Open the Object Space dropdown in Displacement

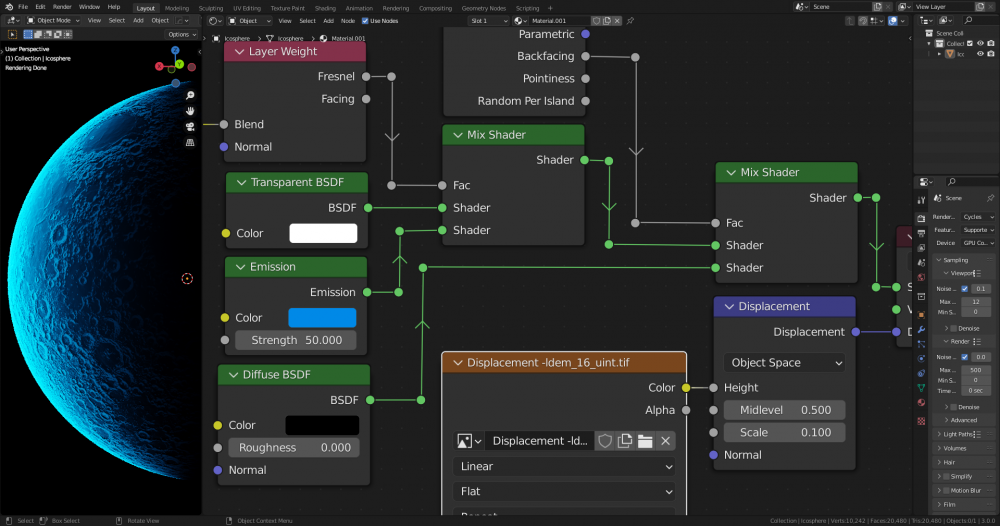click(x=784, y=363)
